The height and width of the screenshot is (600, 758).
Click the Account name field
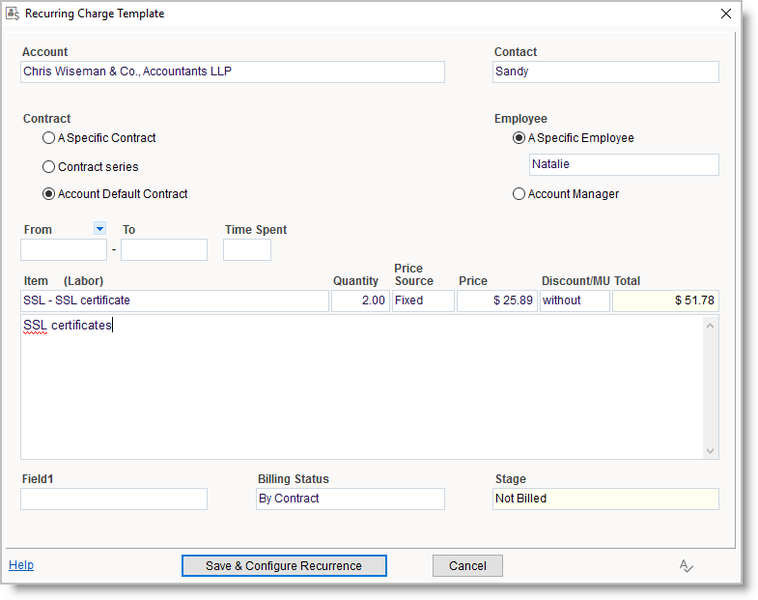click(232, 72)
